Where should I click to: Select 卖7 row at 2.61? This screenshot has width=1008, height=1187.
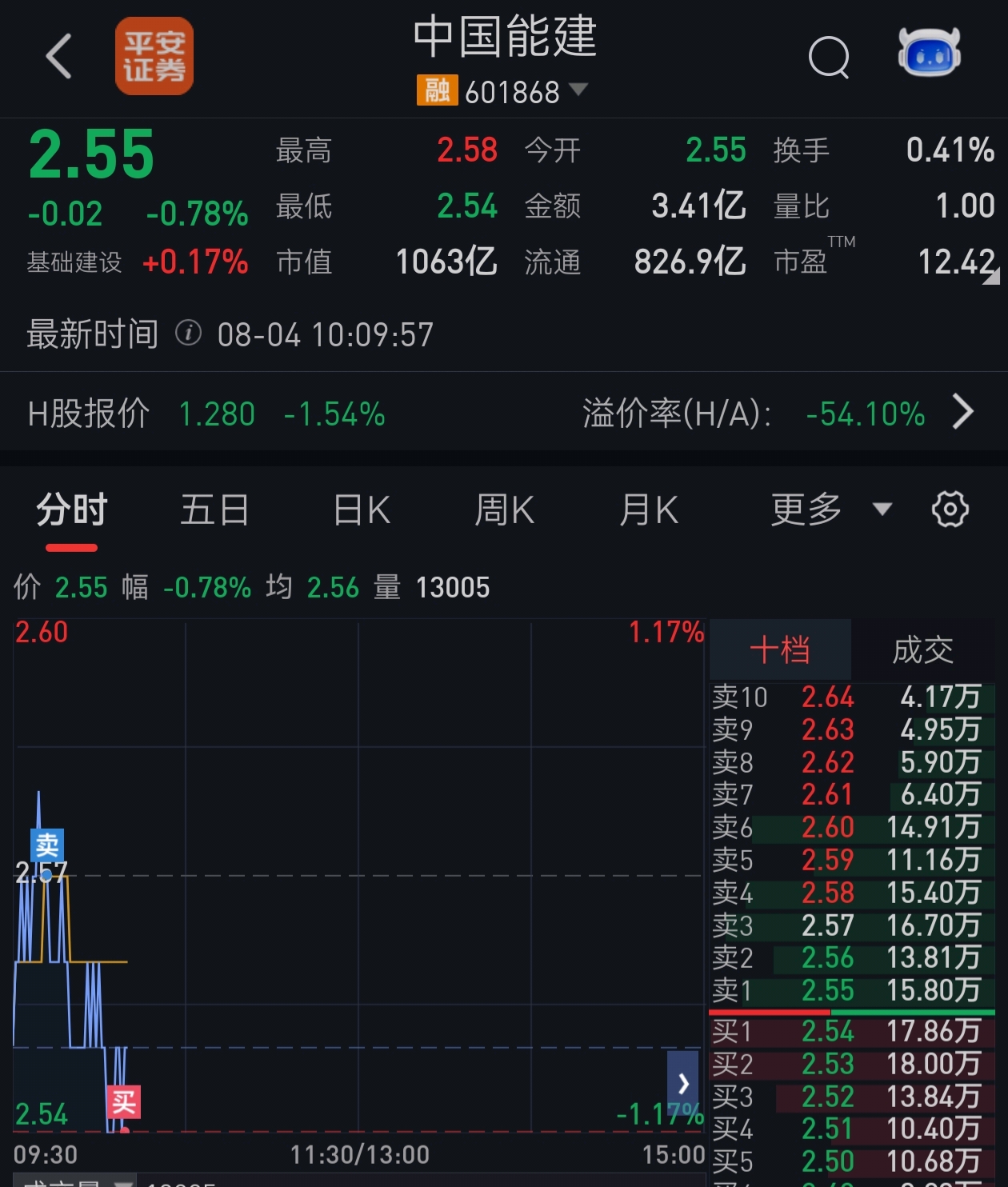[x=852, y=794]
